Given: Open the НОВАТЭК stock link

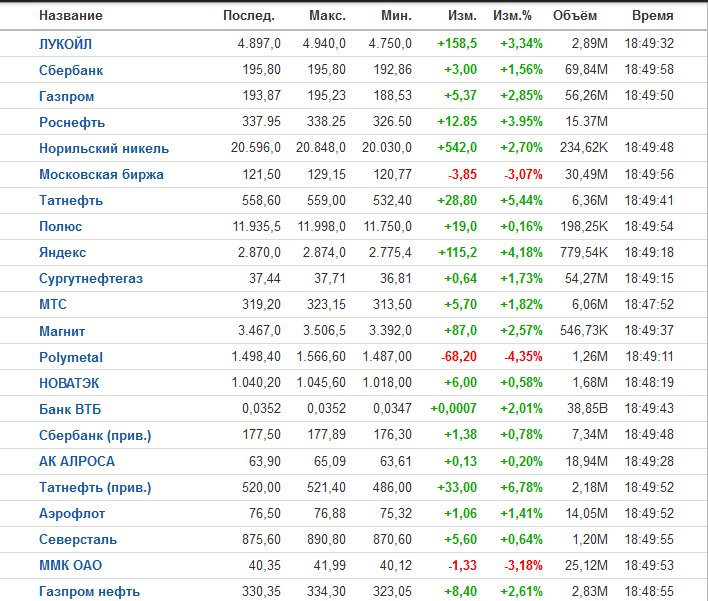Looking at the screenshot, I should pos(69,383).
